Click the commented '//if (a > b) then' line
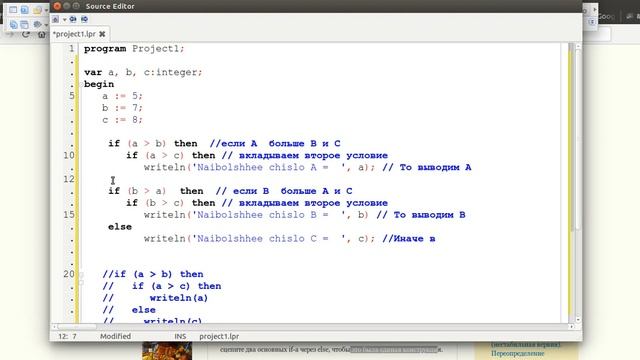The image size is (640, 360). click(x=153, y=274)
